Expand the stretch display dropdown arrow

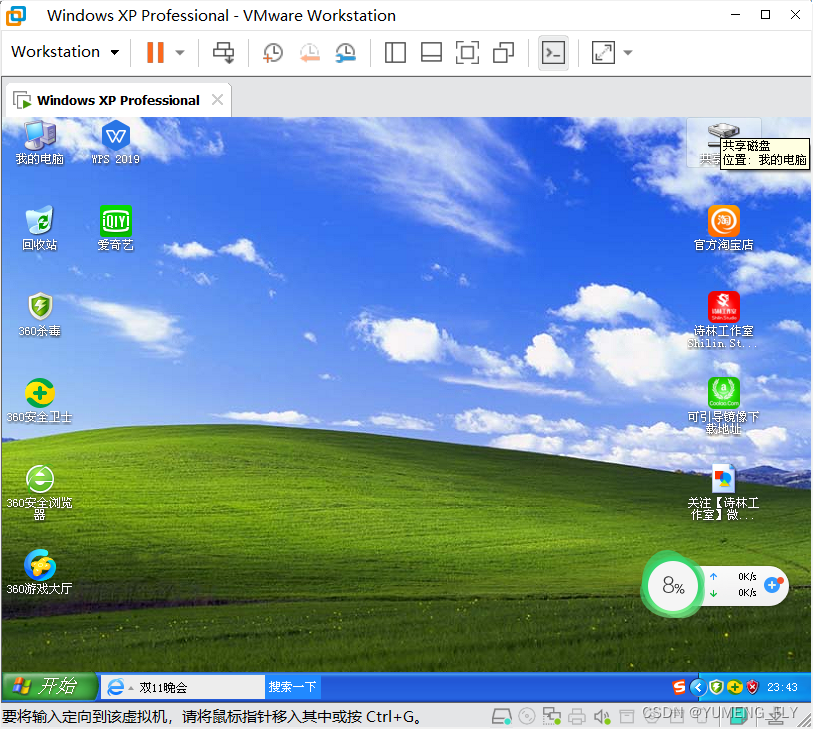pos(628,52)
